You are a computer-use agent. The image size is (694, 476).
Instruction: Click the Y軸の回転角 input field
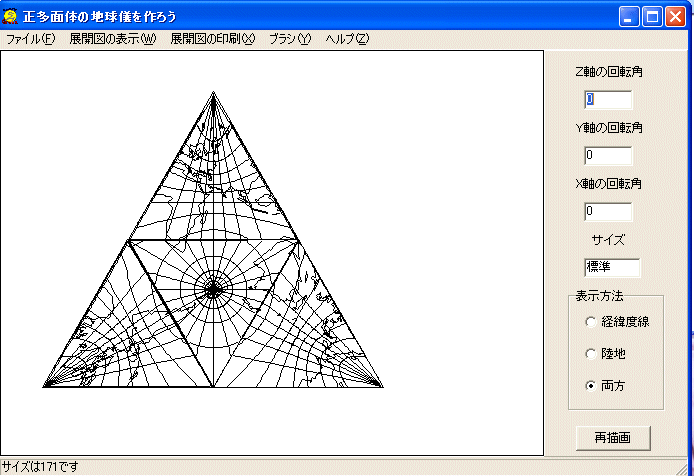tap(609, 155)
